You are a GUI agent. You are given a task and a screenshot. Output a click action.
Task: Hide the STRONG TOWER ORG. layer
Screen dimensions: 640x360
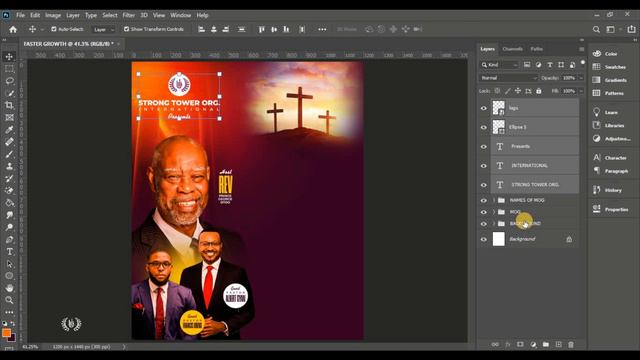point(484,185)
